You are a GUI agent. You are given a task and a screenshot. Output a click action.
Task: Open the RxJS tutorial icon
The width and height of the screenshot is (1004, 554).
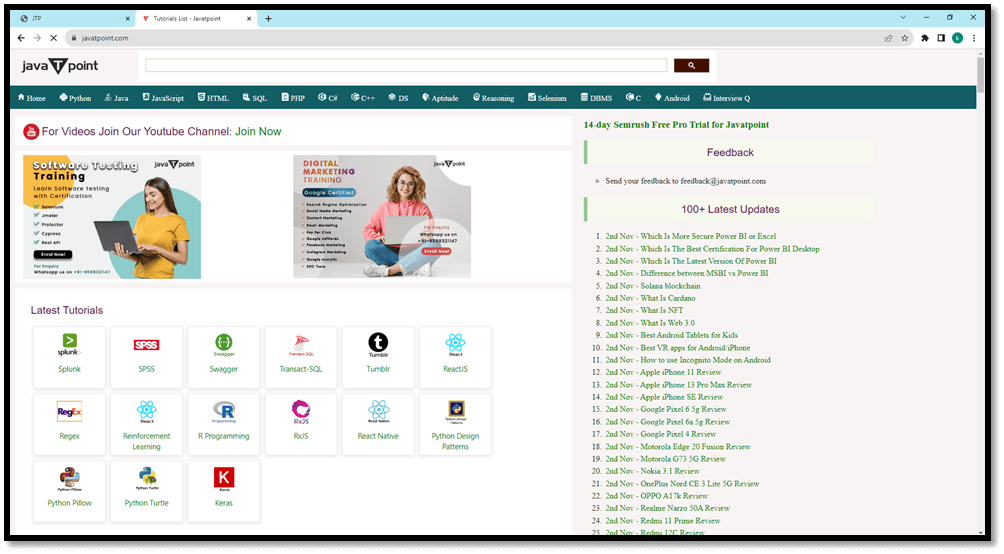[301, 412]
